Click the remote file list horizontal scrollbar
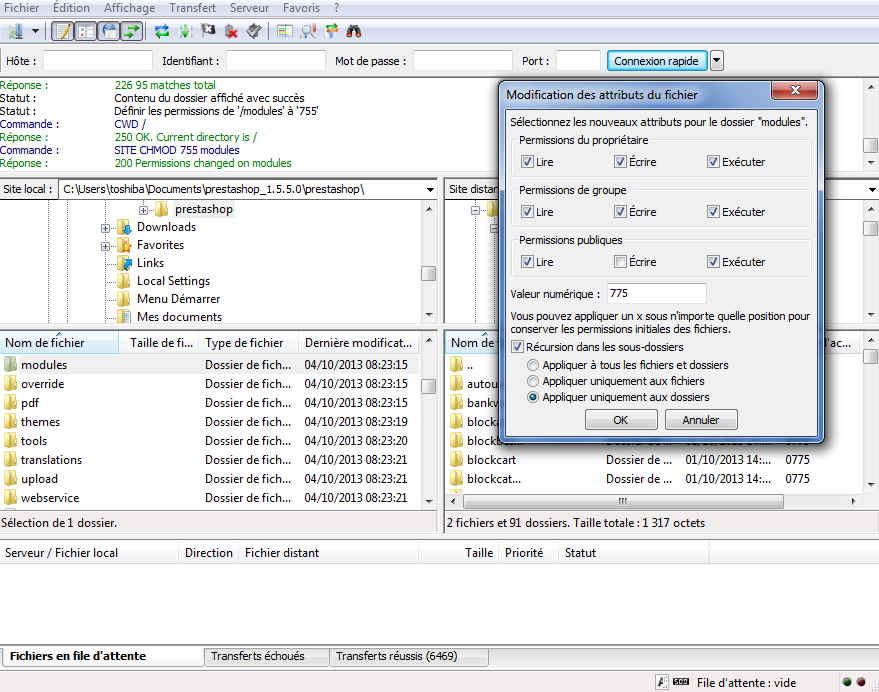 click(x=623, y=501)
